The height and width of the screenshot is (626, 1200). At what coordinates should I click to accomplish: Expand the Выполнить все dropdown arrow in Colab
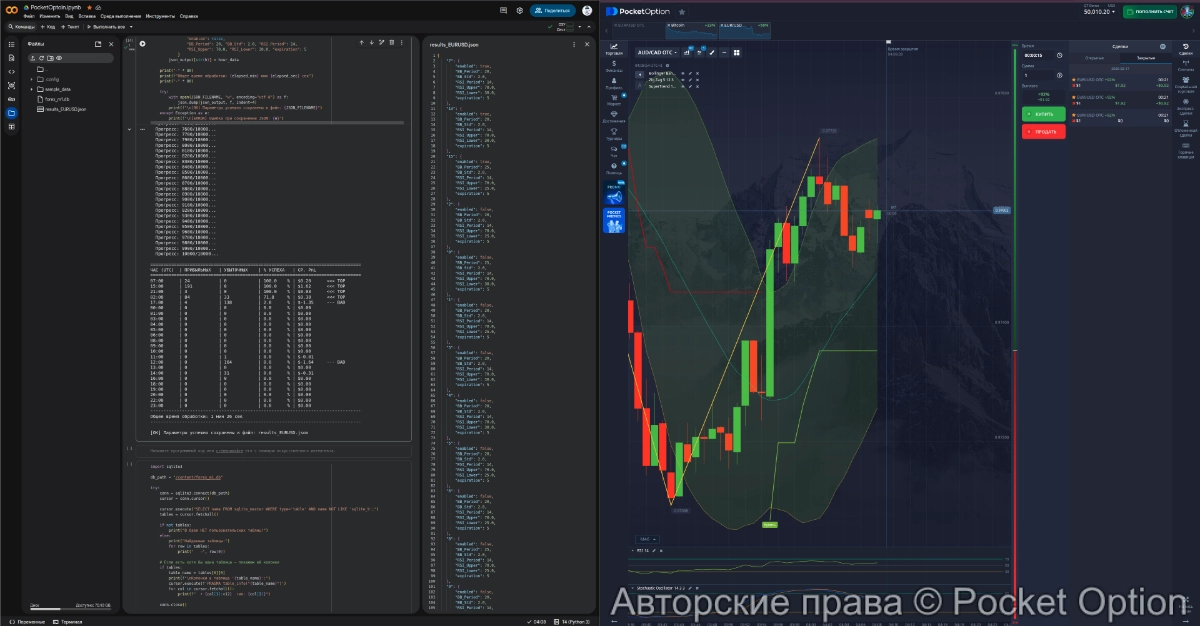131,27
